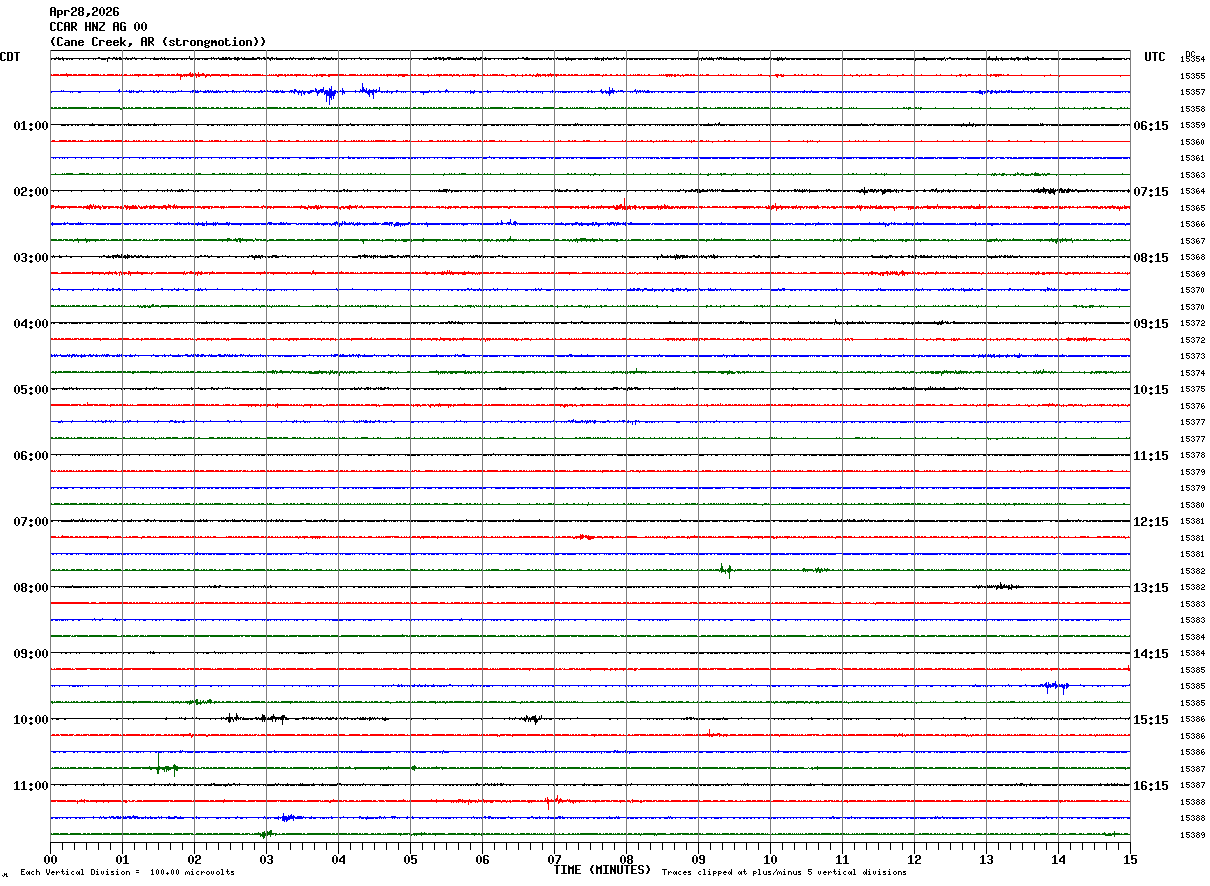Select the CCAR HNZ AG 00 station label
1210x886 pixels.
pyautogui.click(x=98, y=27)
